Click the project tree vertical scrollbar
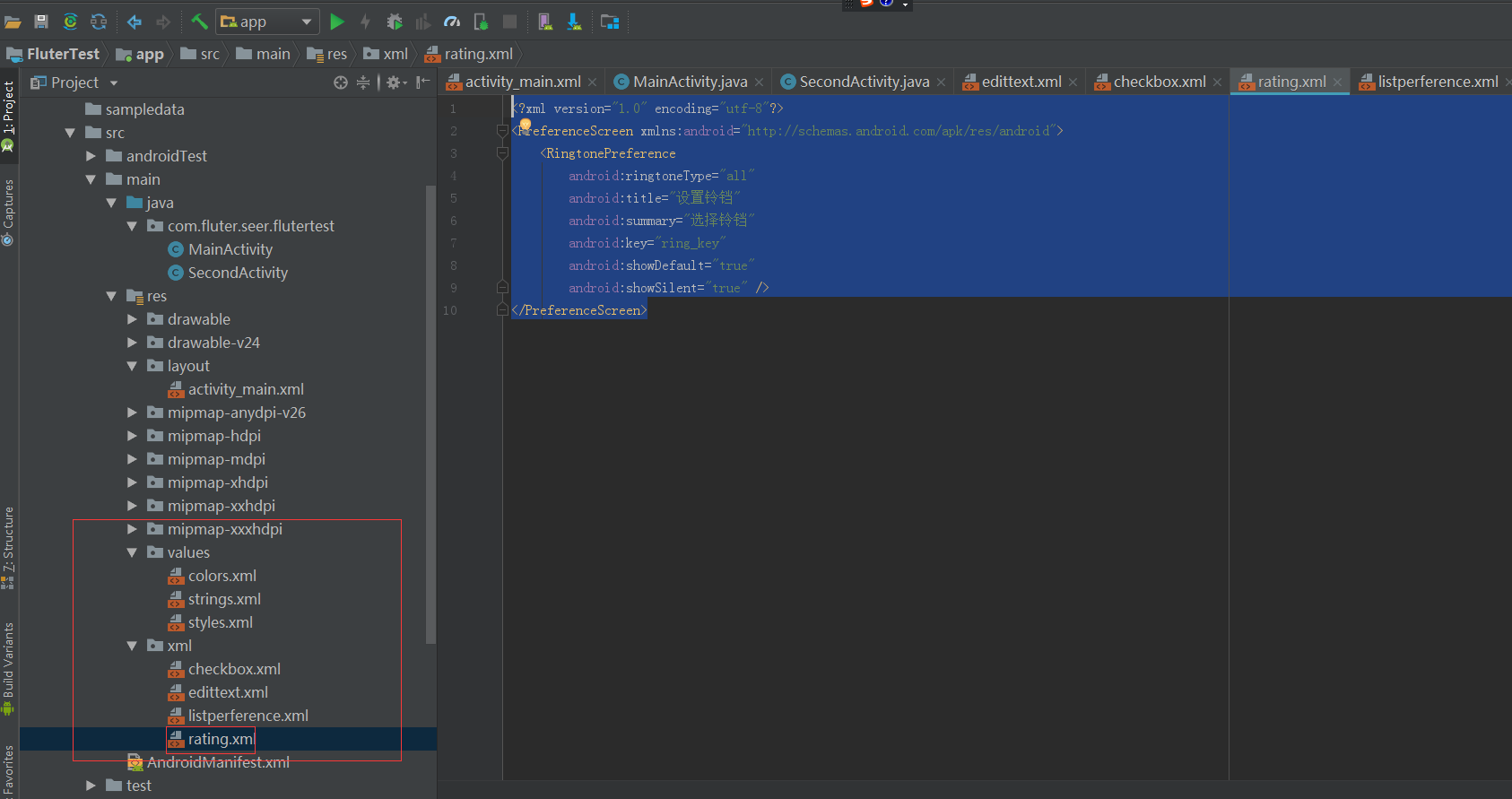Viewport: 1512px width, 799px height. [430, 413]
